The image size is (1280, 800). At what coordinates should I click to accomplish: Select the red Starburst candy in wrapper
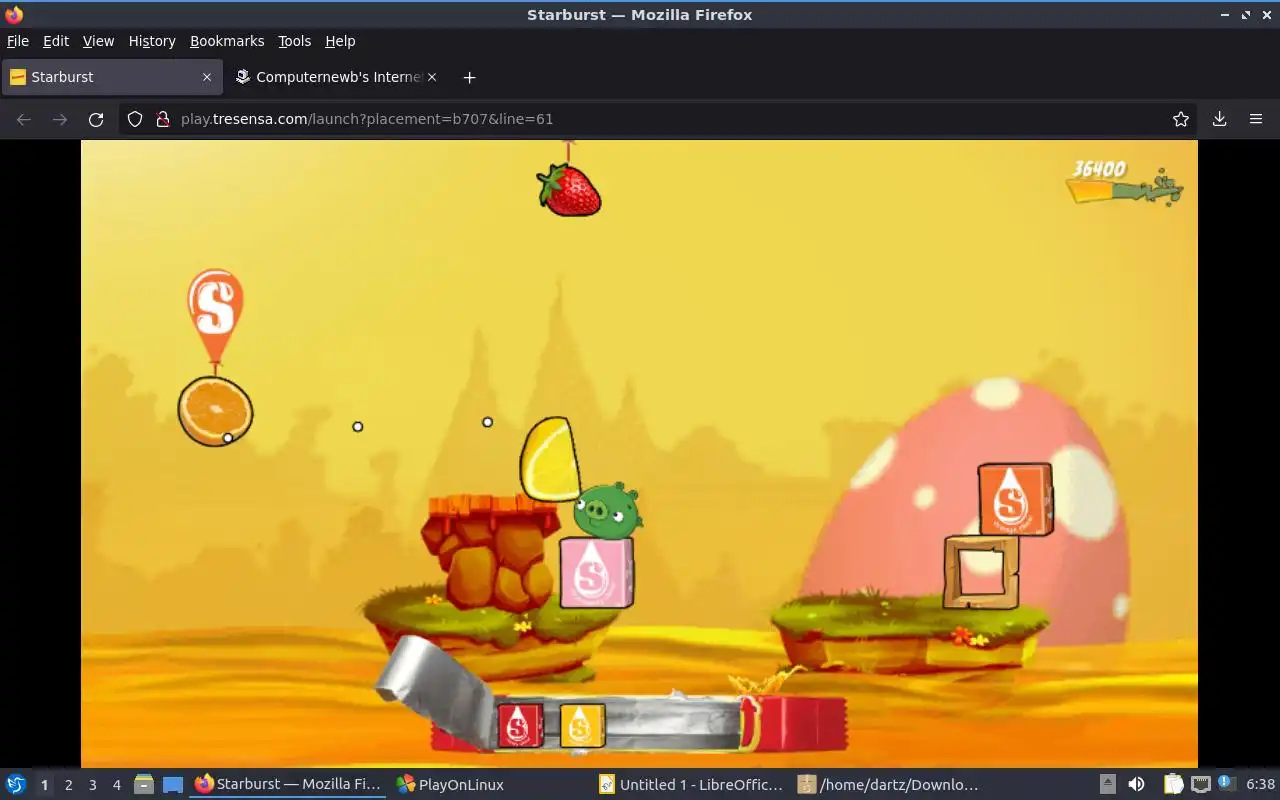(x=520, y=725)
